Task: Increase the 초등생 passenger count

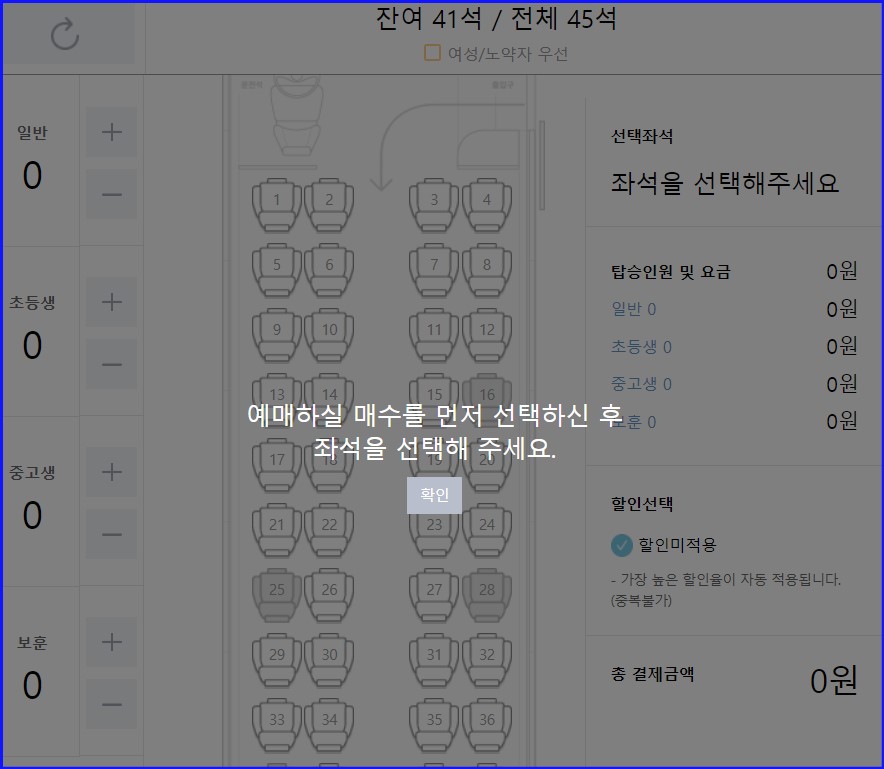Action: point(111,301)
